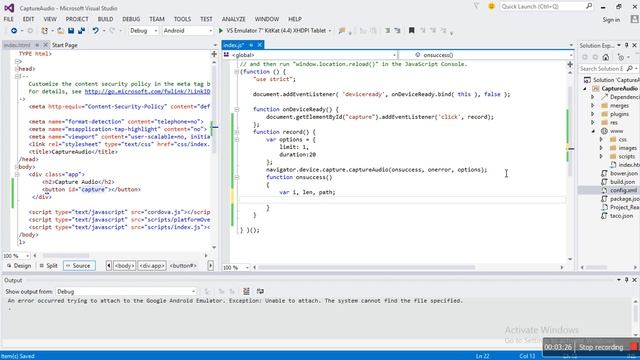Viewport: 640px width, 360px height.
Task: Click the go.microsoft.com link in comment
Action: pyautogui.click(x=147, y=91)
